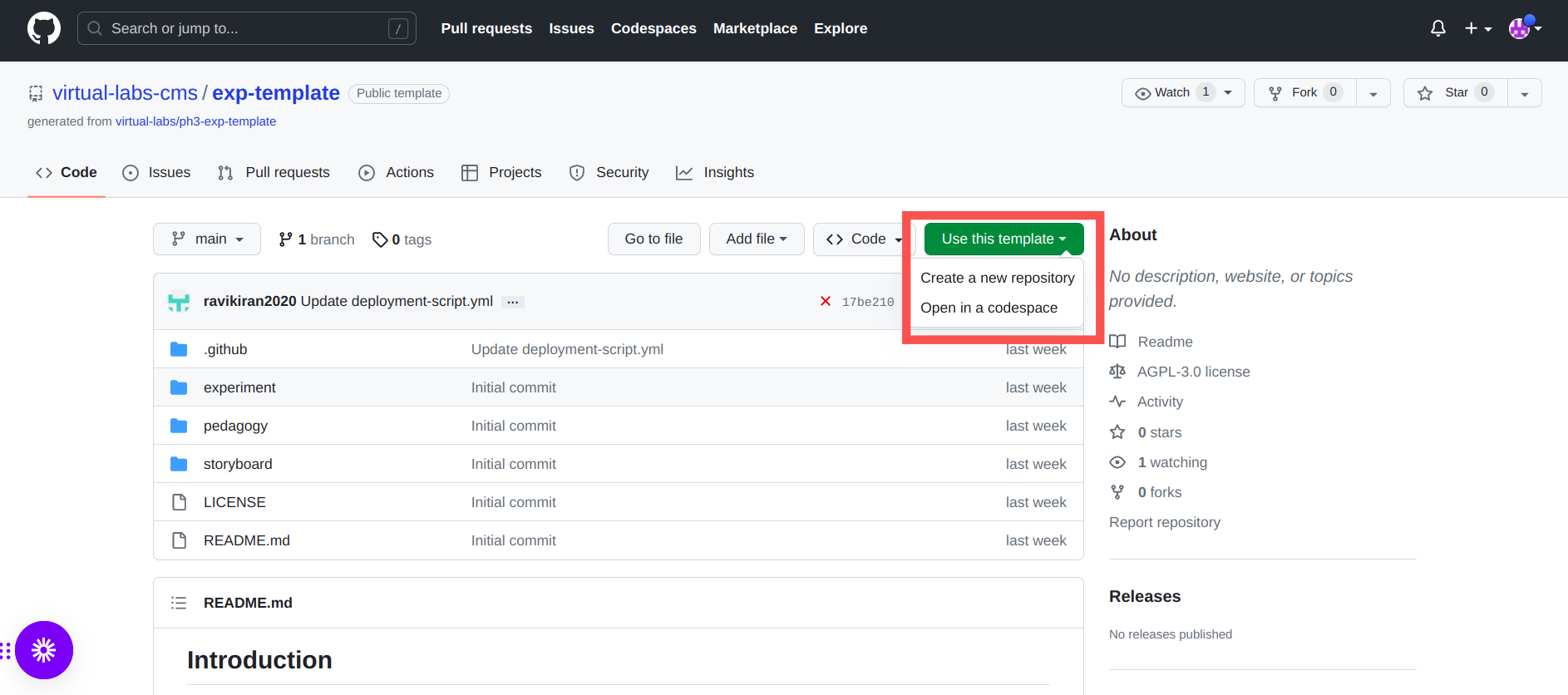Image resolution: width=1568 pixels, height=695 pixels.
Task: Open the GitHub home logo
Action: point(44,28)
